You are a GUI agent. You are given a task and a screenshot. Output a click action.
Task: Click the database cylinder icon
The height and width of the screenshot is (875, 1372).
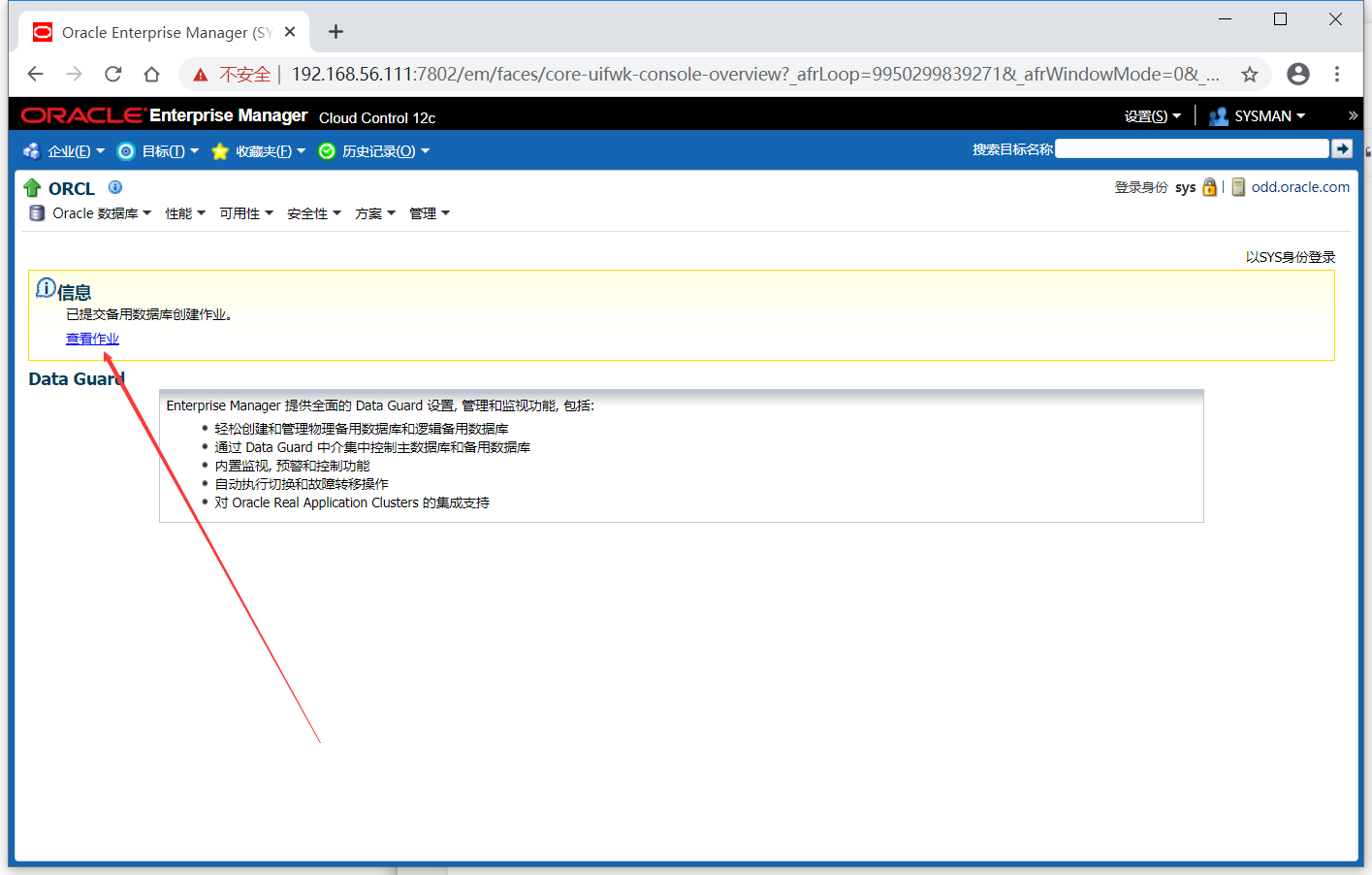(x=37, y=213)
